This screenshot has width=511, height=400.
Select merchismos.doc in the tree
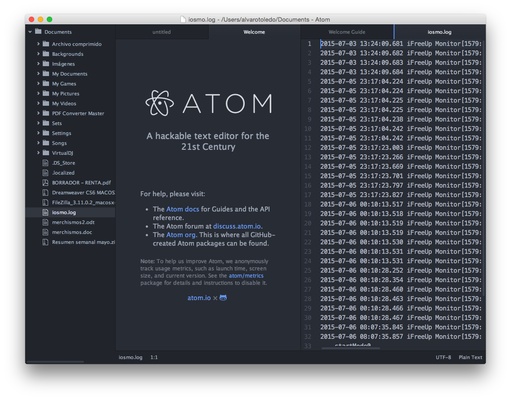[72, 232]
